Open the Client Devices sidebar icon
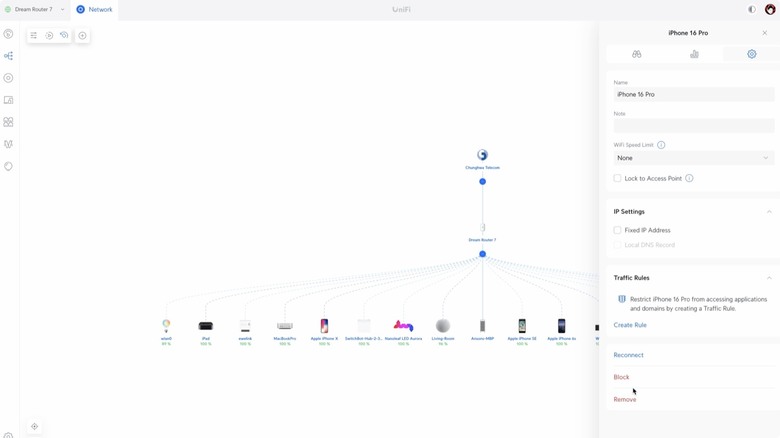Image resolution: width=780 pixels, height=438 pixels. pos(8,100)
